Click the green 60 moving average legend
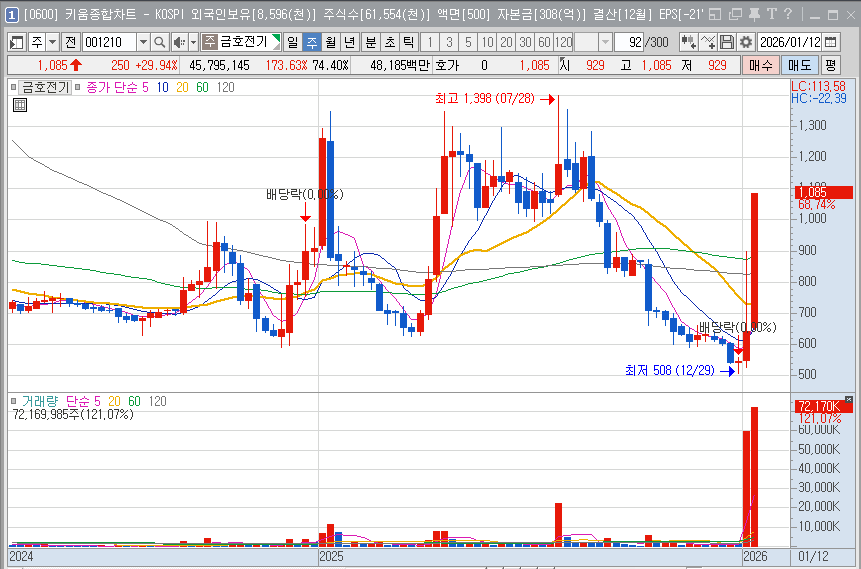The image size is (861, 569). (202, 87)
